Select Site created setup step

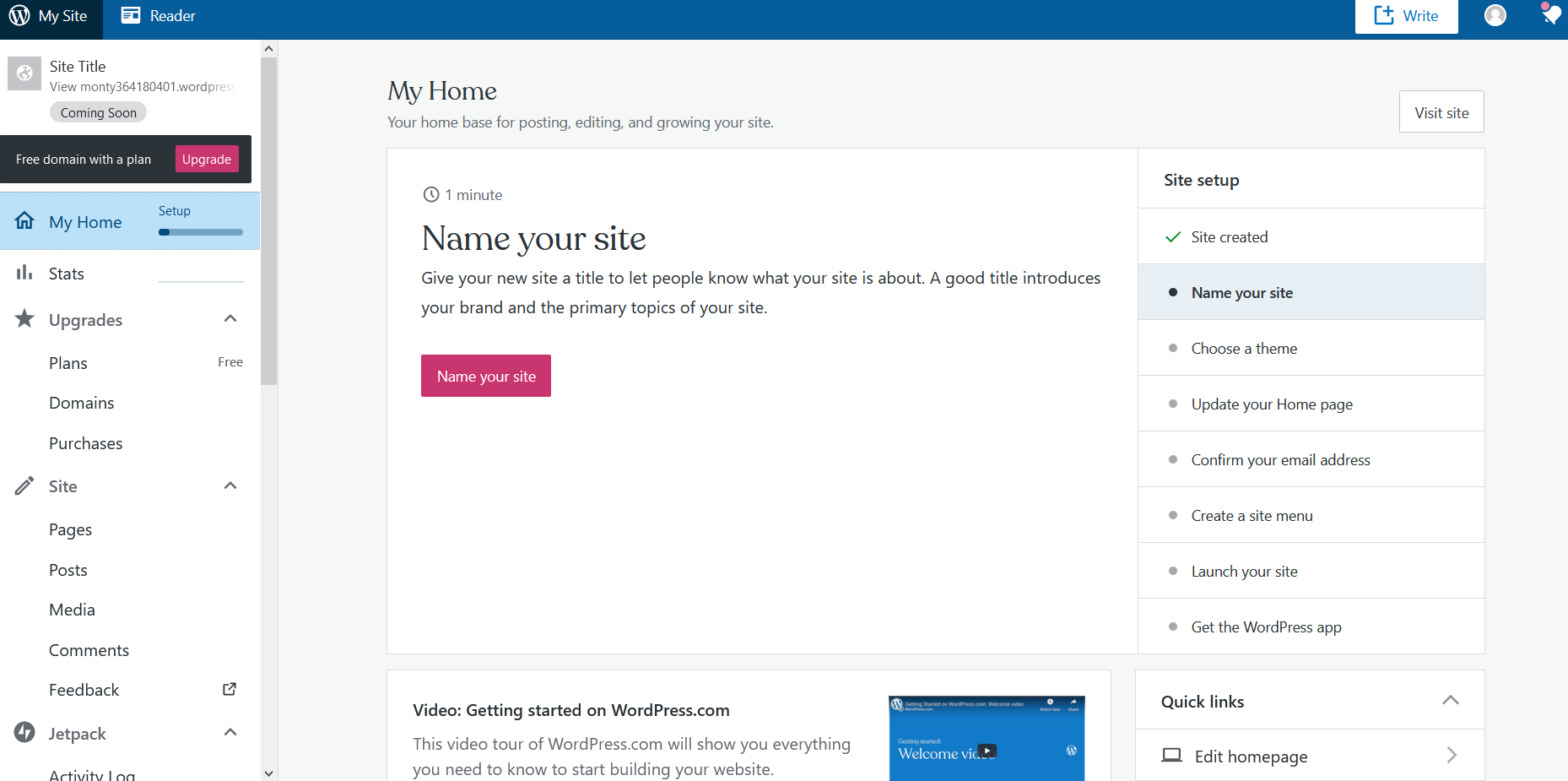click(1311, 236)
